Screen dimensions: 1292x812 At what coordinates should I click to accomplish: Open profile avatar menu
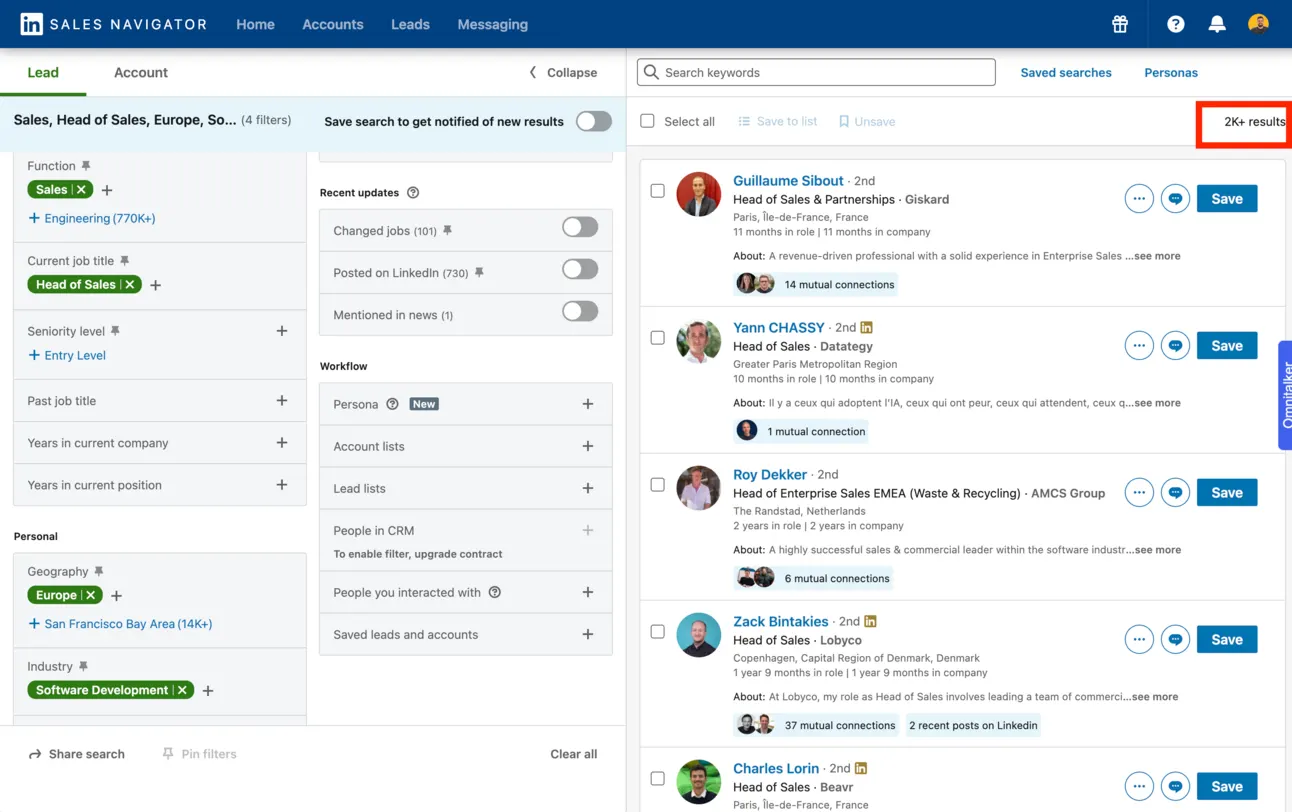[x=1258, y=24]
